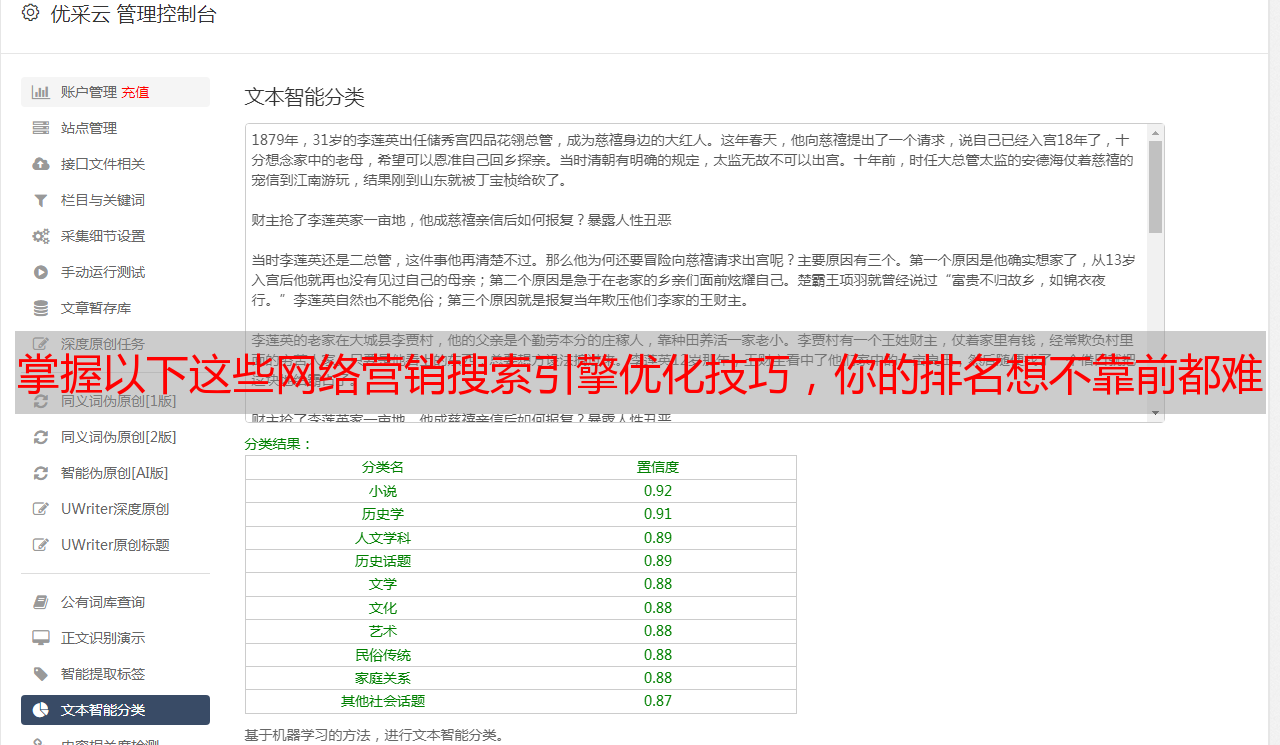Click the red 充值 recharge link
The height and width of the screenshot is (745, 1280).
tap(135, 92)
